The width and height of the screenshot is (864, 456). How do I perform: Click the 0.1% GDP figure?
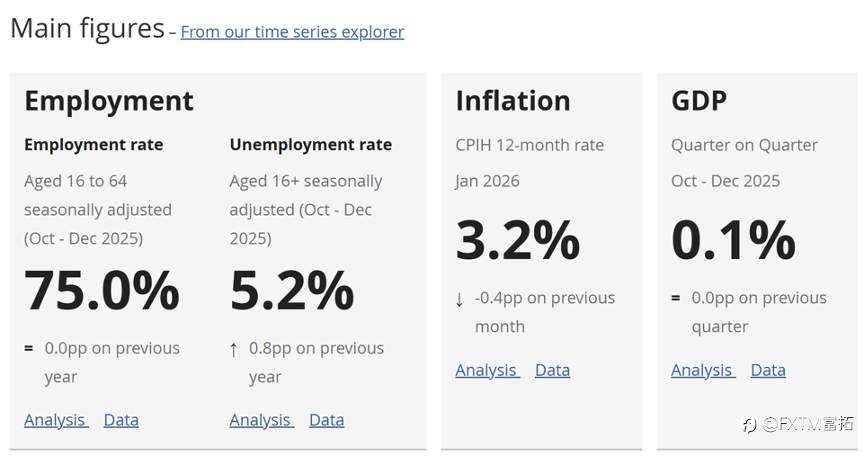pyautogui.click(x=733, y=240)
